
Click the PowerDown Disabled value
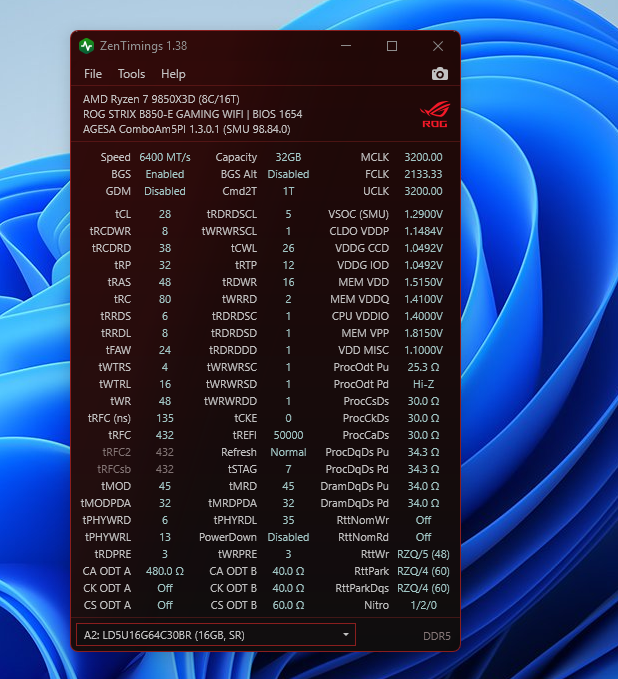288,537
